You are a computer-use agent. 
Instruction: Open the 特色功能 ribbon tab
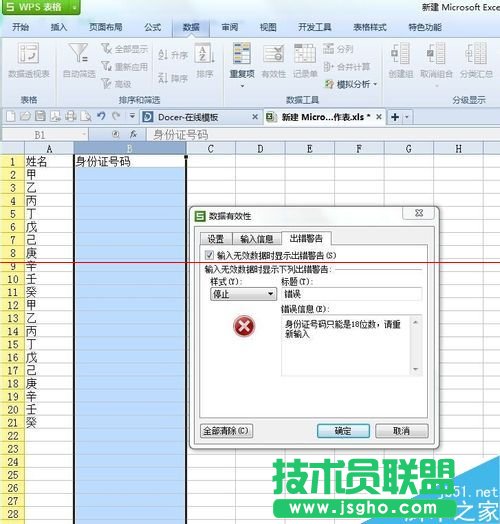[x=425, y=27]
